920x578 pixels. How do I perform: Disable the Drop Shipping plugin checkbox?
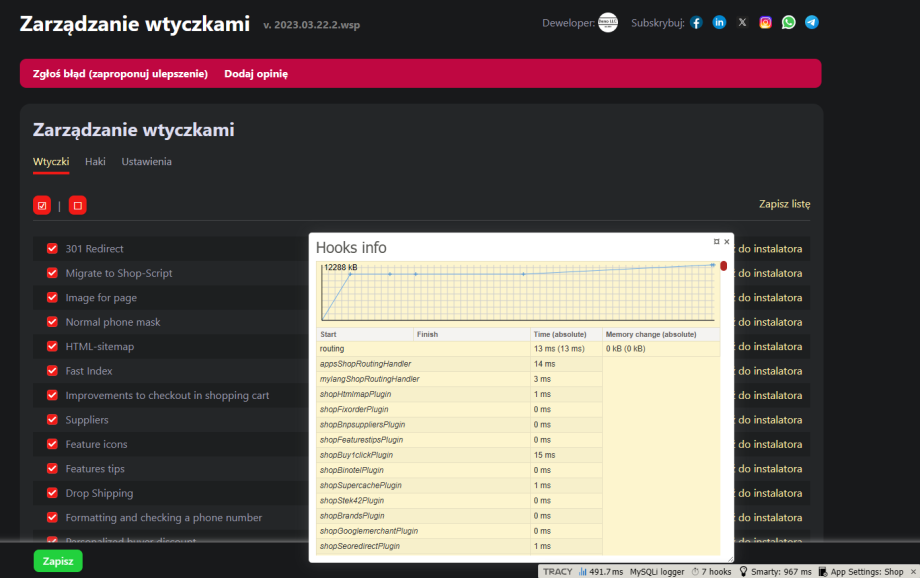coord(52,493)
